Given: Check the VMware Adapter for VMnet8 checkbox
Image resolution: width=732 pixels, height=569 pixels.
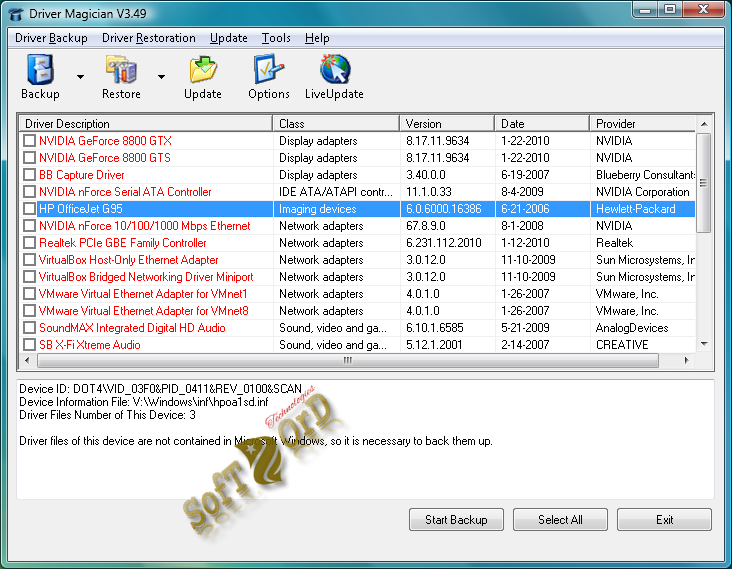Looking at the screenshot, I should [29, 311].
